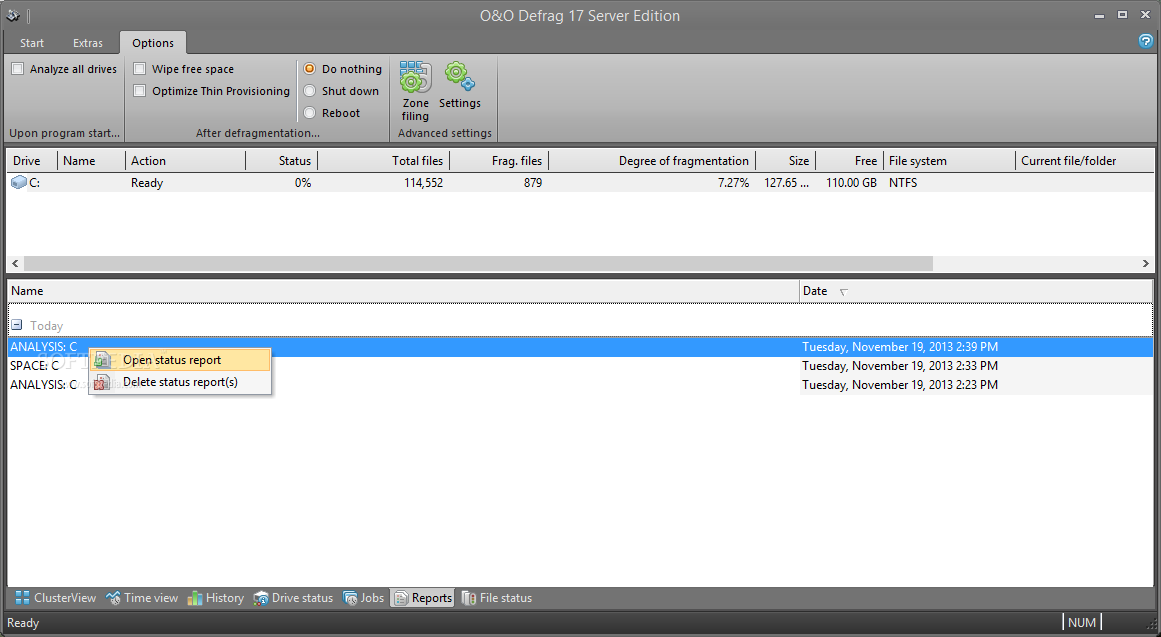Viewport: 1161px width, 637px height.
Task: Click the 7.27% fragmentation value
Action: [733, 182]
